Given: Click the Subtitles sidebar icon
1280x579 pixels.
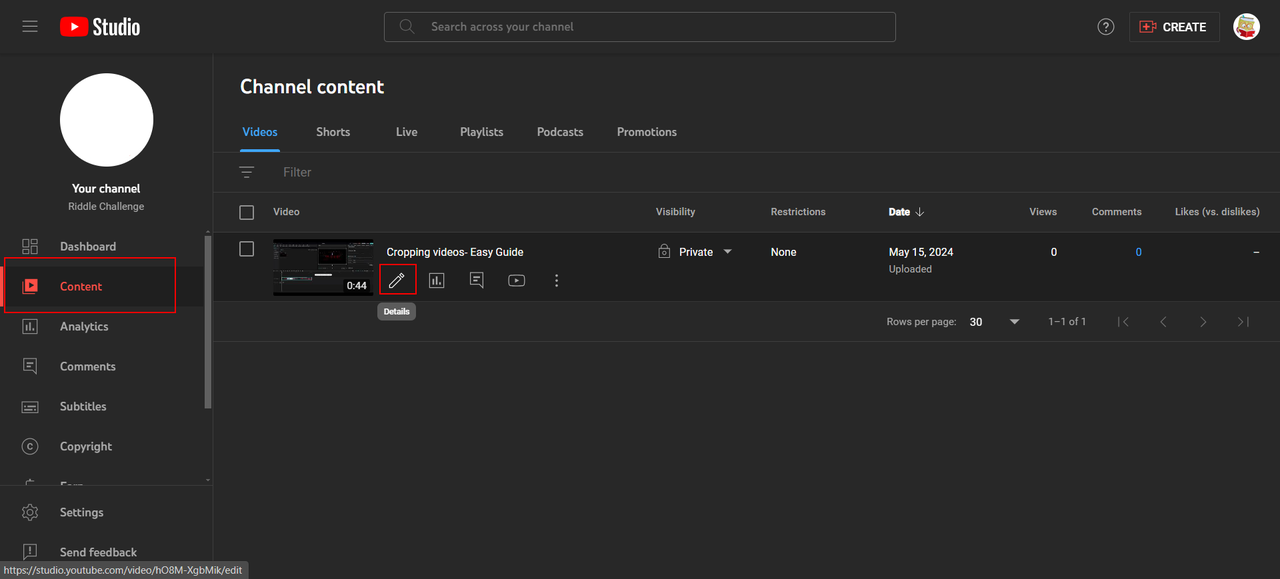Looking at the screenshot, I should pyautogui.click(x=30, y=406).
